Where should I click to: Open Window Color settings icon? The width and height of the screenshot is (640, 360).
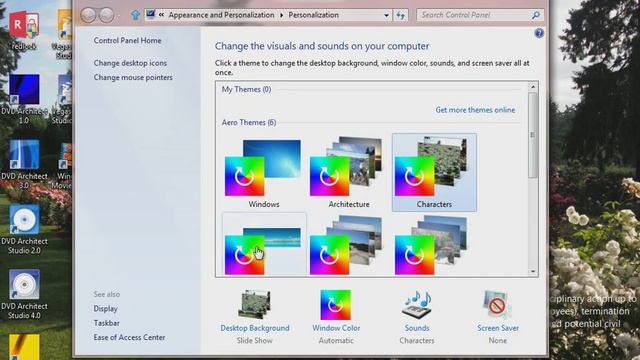tap(336, 304)
